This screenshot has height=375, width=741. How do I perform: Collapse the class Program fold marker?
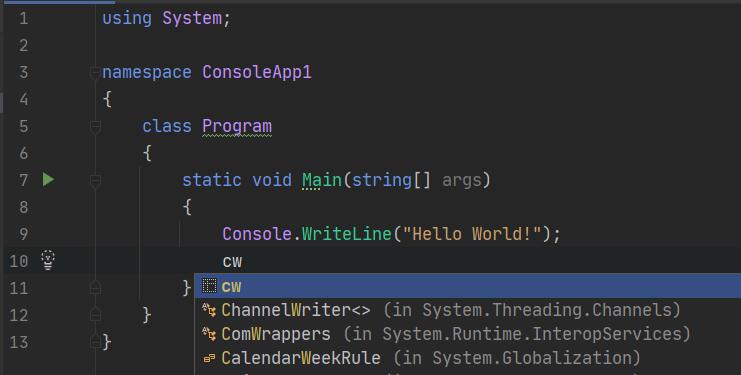95,126
